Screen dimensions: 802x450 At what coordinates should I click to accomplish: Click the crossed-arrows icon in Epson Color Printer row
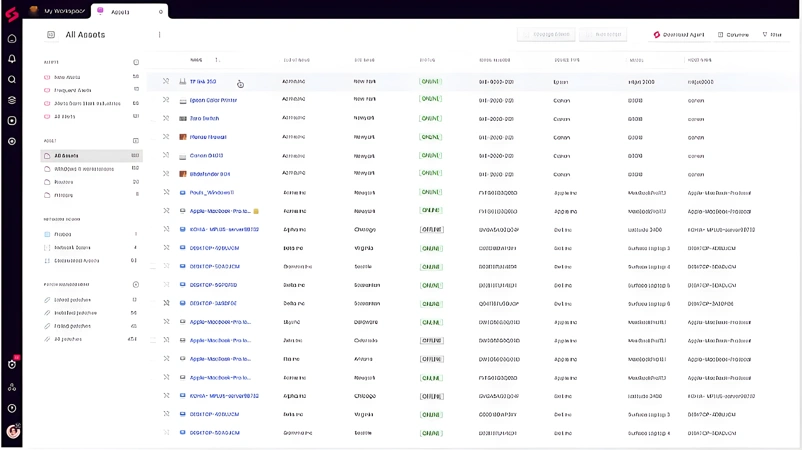166,100
